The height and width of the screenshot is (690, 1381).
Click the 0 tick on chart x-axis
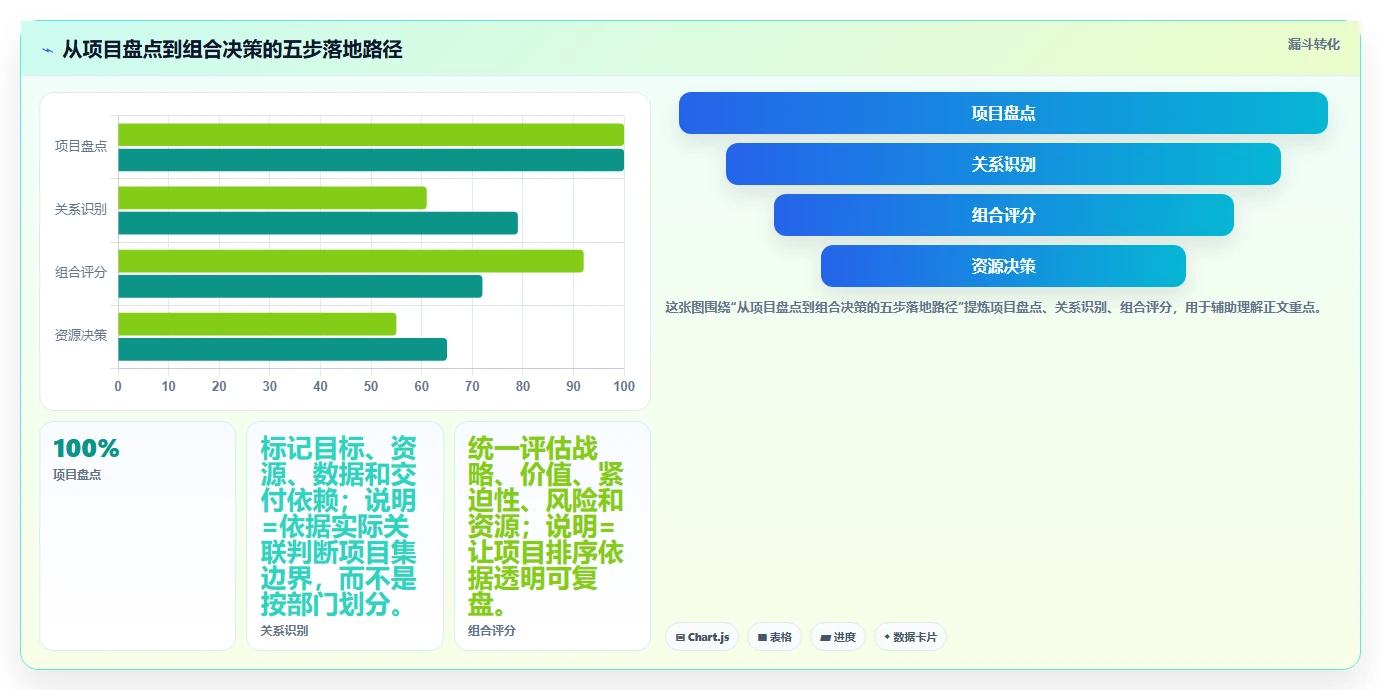(118, 386)
